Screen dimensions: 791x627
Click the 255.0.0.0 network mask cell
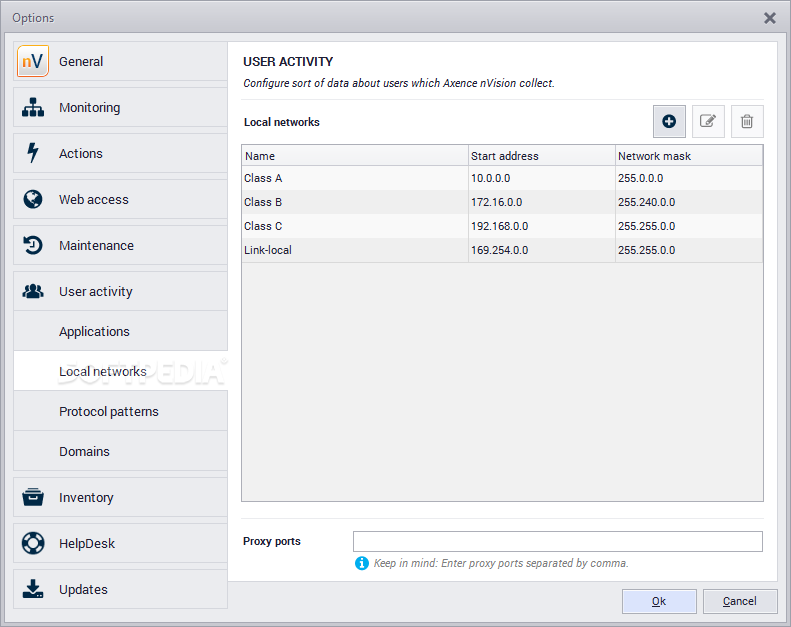point(689,178)
